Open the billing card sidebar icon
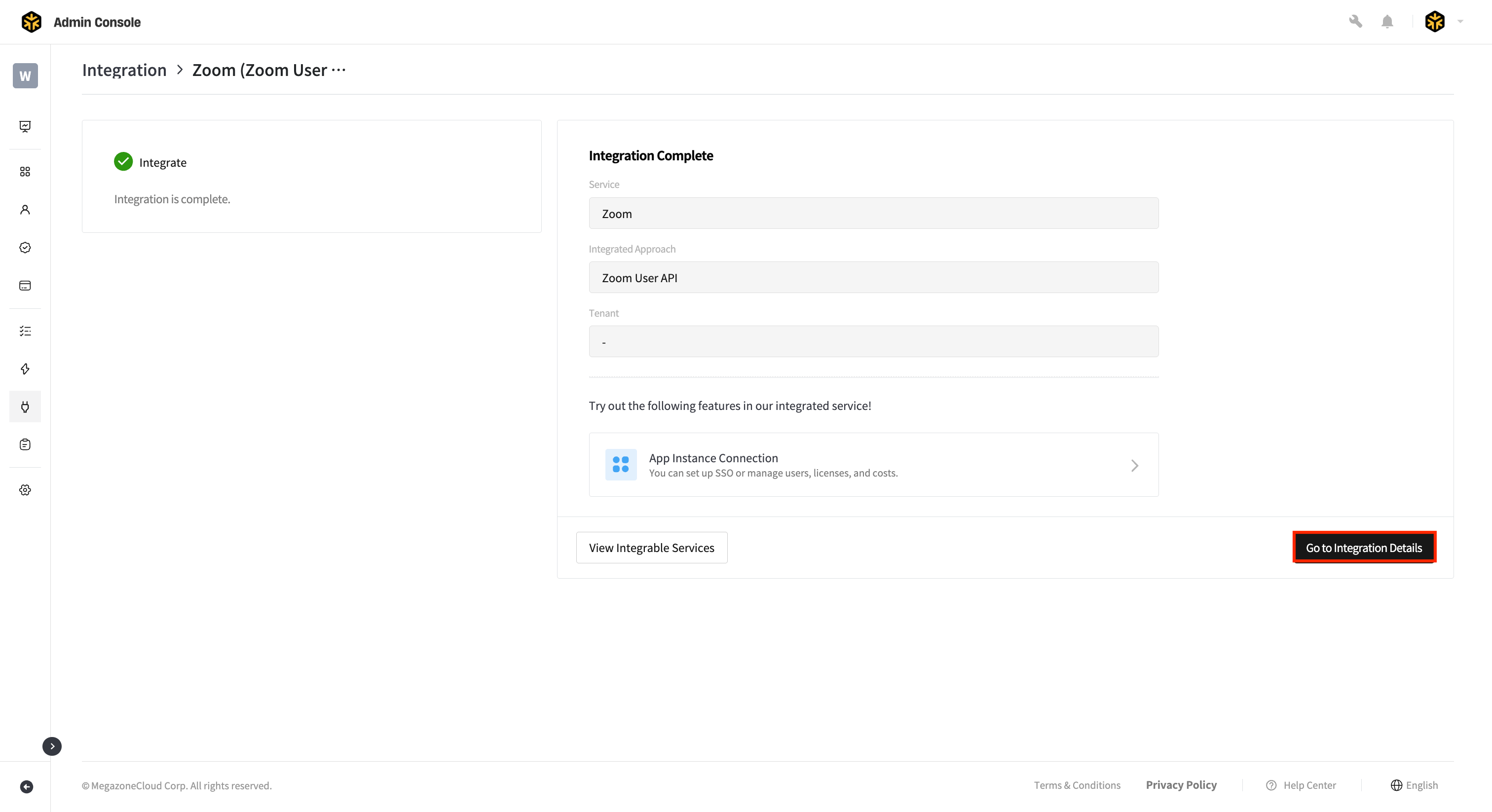Image resolution: width=1492 pixels, height=812 pixels. (25, 286)
